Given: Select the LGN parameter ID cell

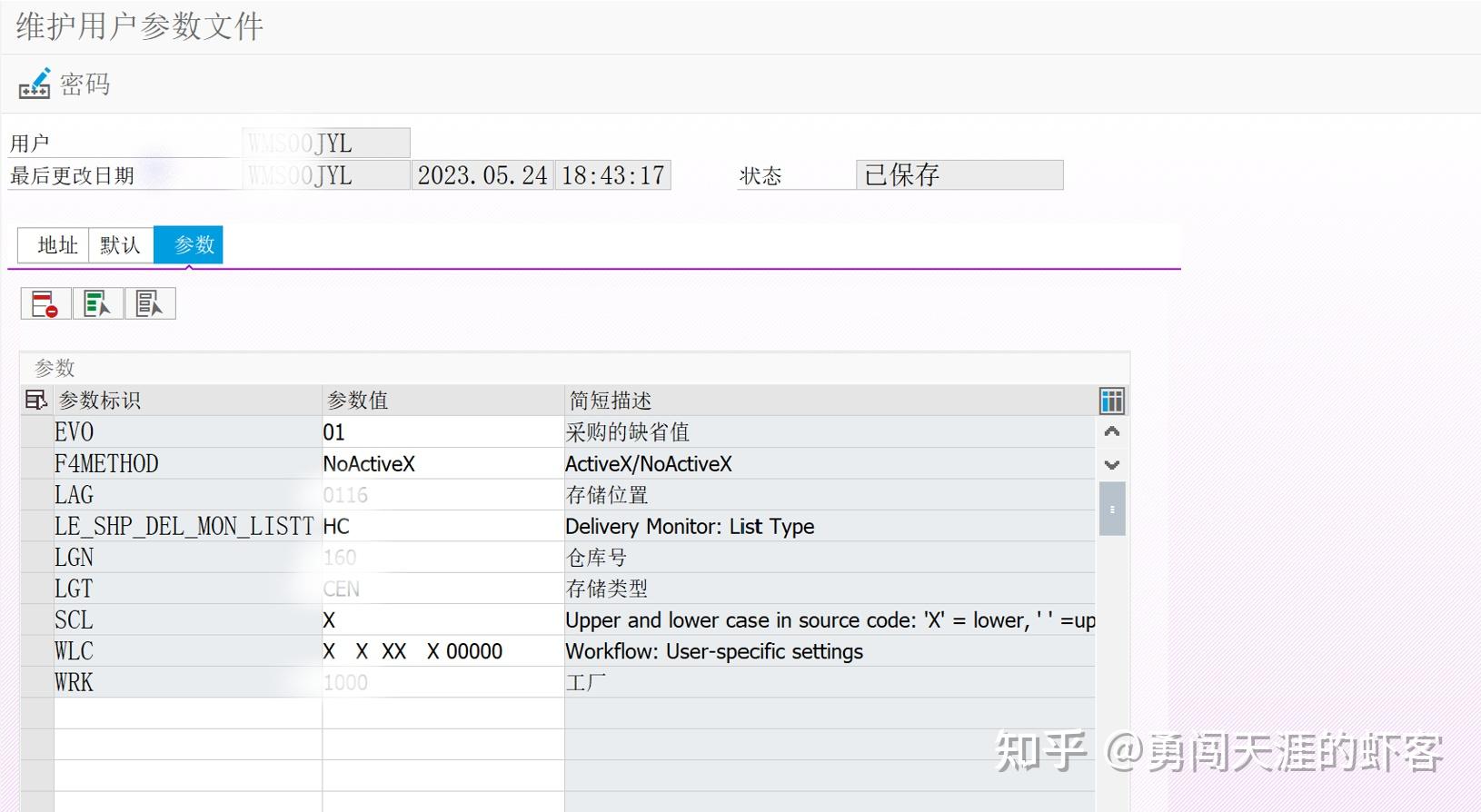Looking at the screenshot, I should point(187,557).
